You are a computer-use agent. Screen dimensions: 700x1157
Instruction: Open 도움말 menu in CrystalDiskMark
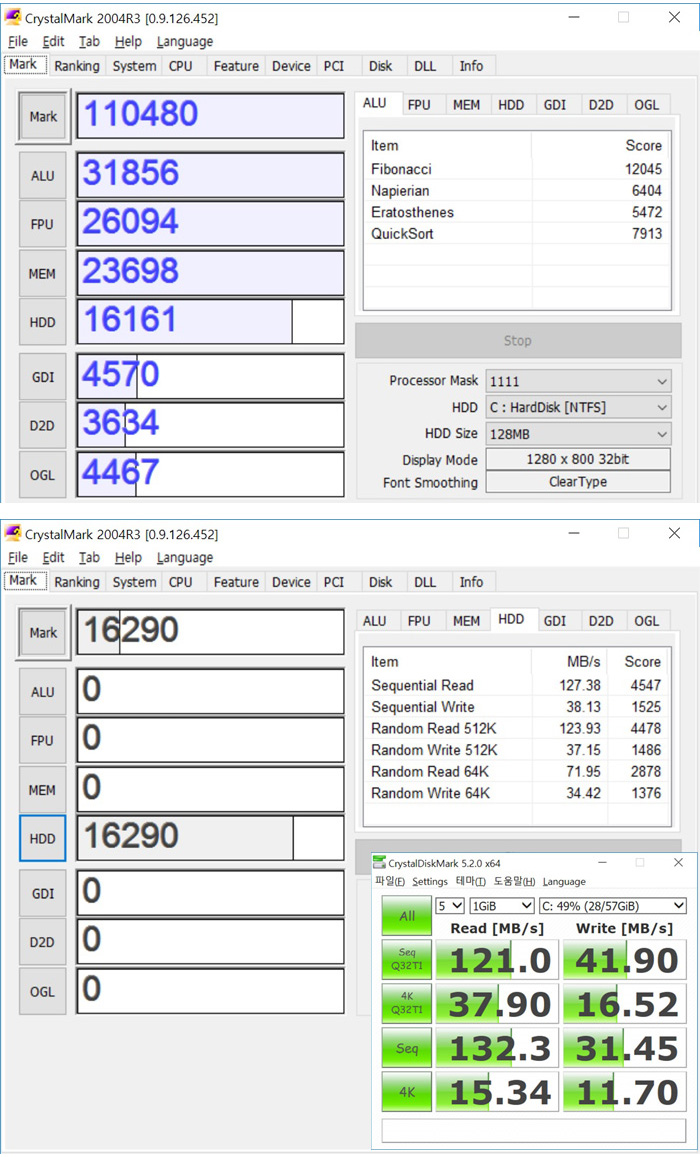(514, 882)
